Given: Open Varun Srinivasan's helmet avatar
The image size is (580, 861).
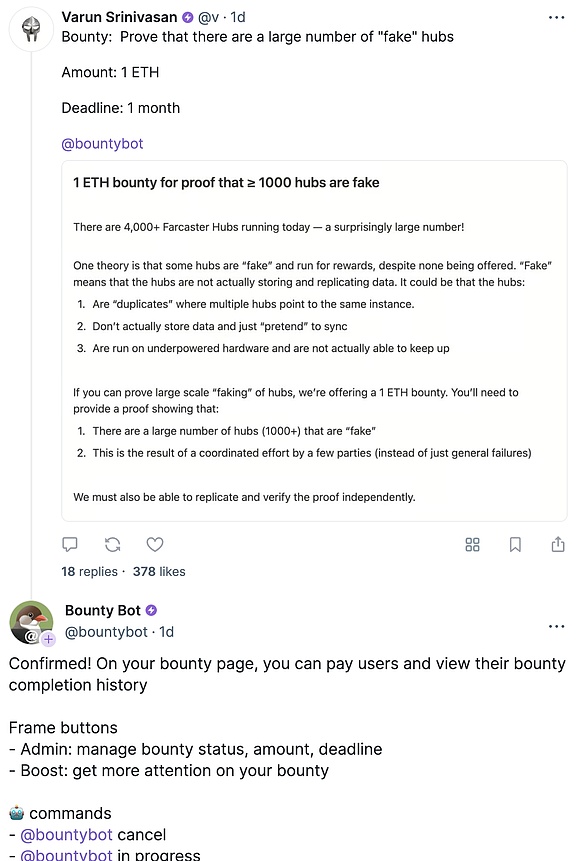Looking at the screenshot, I should (x=31, y=29).
